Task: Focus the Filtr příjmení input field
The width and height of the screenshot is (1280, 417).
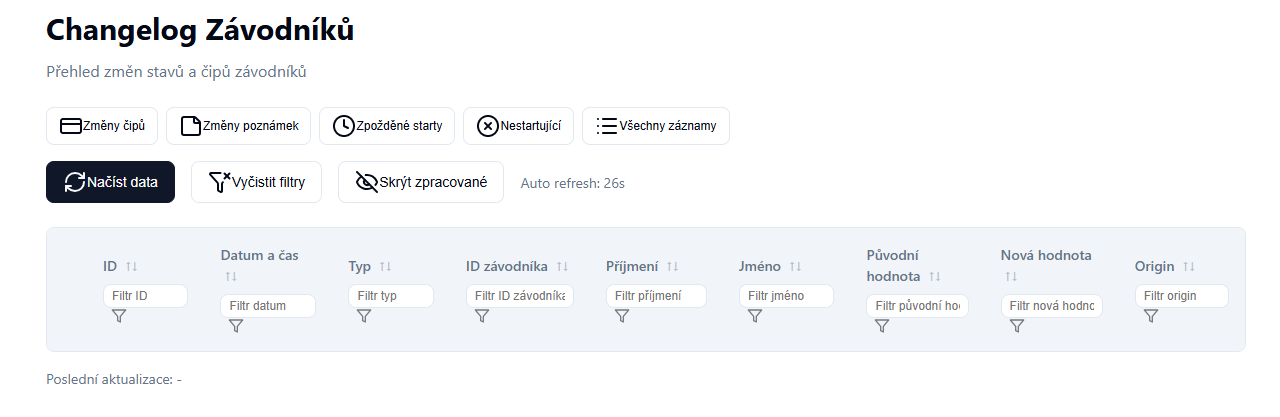Action: [656, 296]
